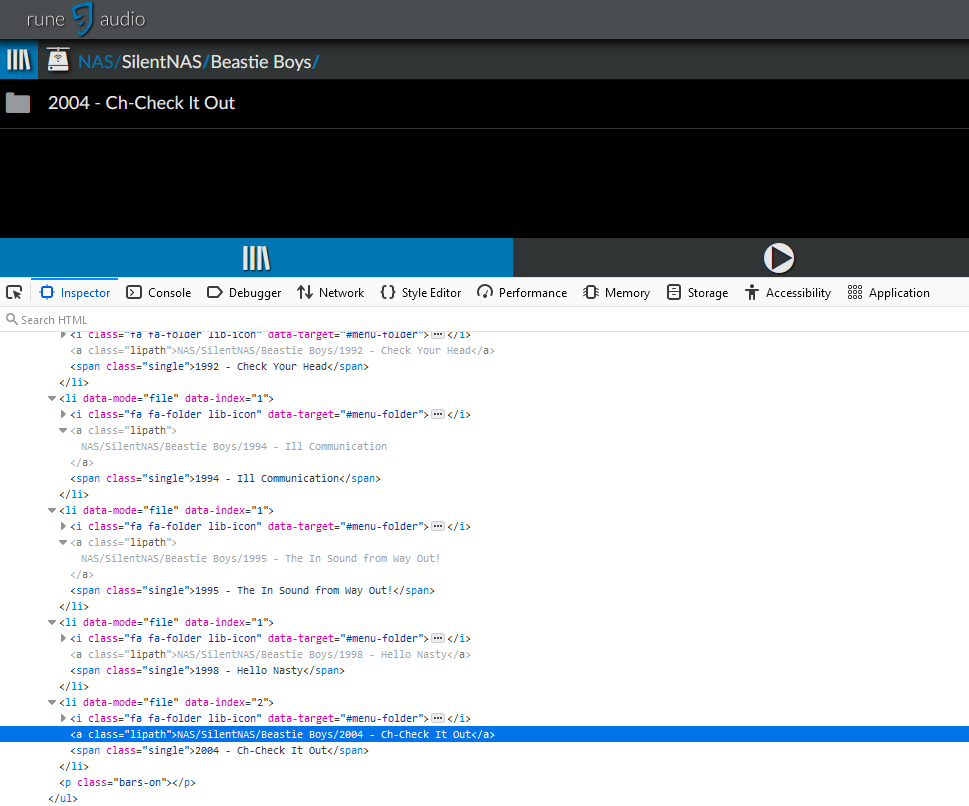Open the Console devtools tab

tap(159, 292)
